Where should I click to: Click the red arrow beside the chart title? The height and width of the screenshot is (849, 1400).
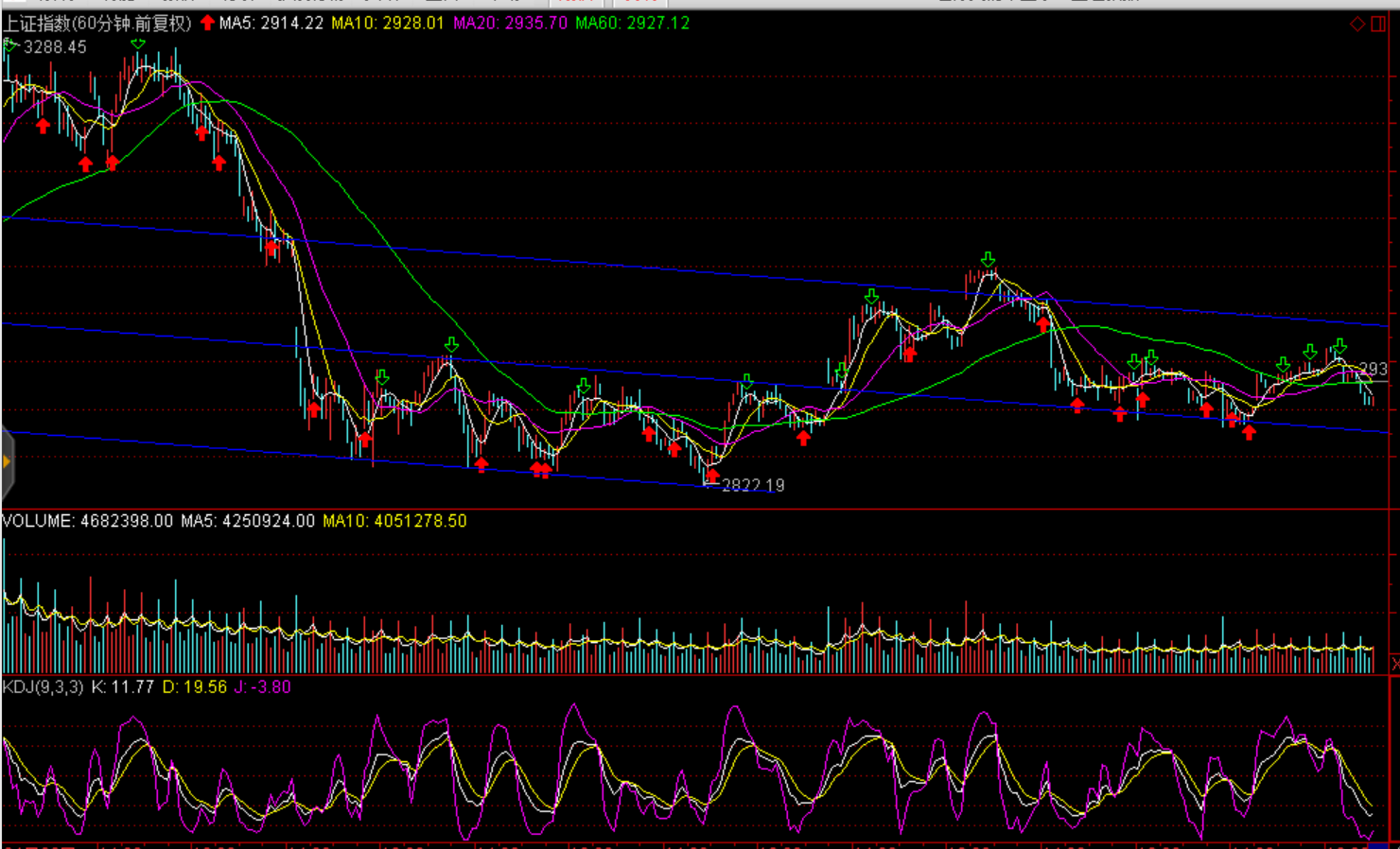207,23
